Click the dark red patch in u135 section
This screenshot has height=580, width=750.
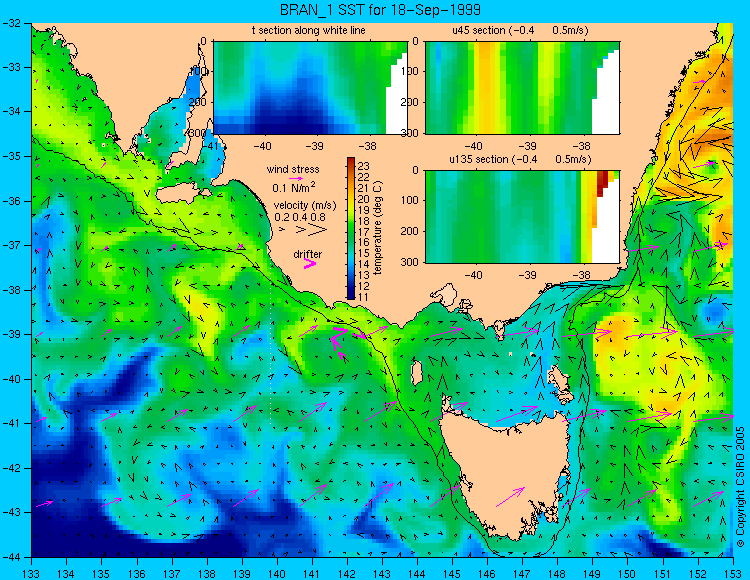(602, 183)
